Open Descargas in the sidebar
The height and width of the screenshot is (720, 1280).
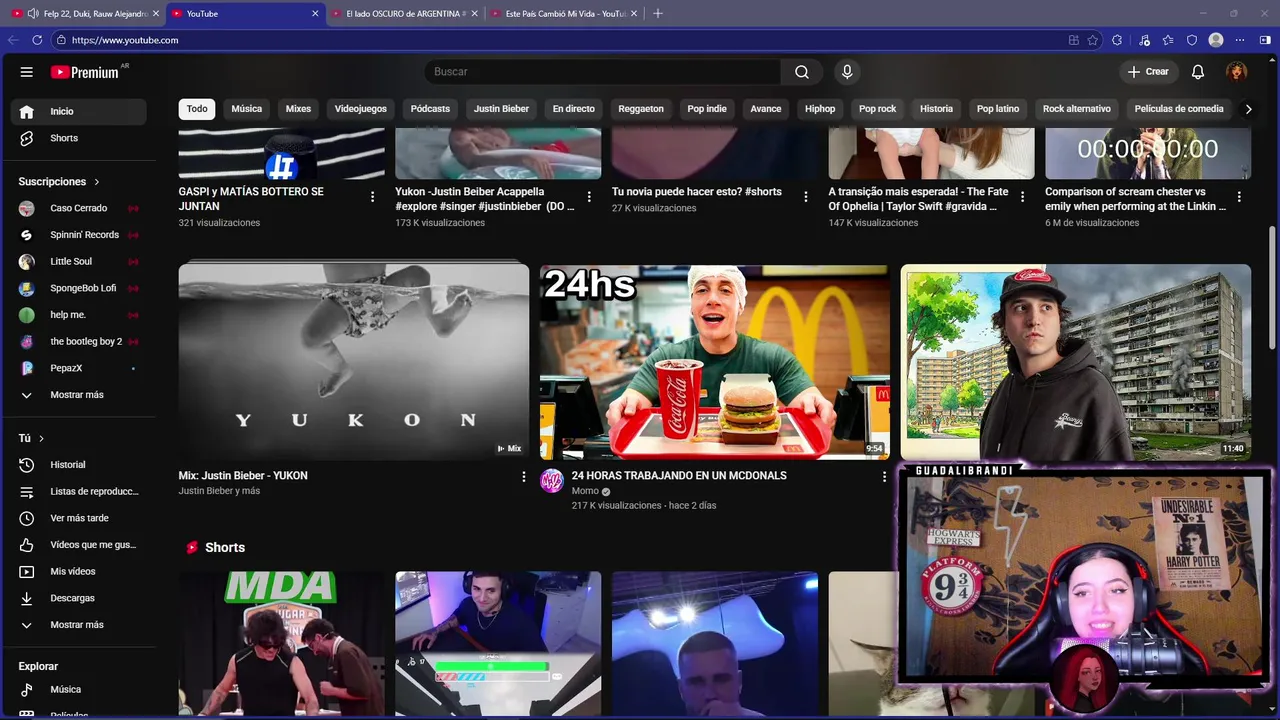(79, 598)
